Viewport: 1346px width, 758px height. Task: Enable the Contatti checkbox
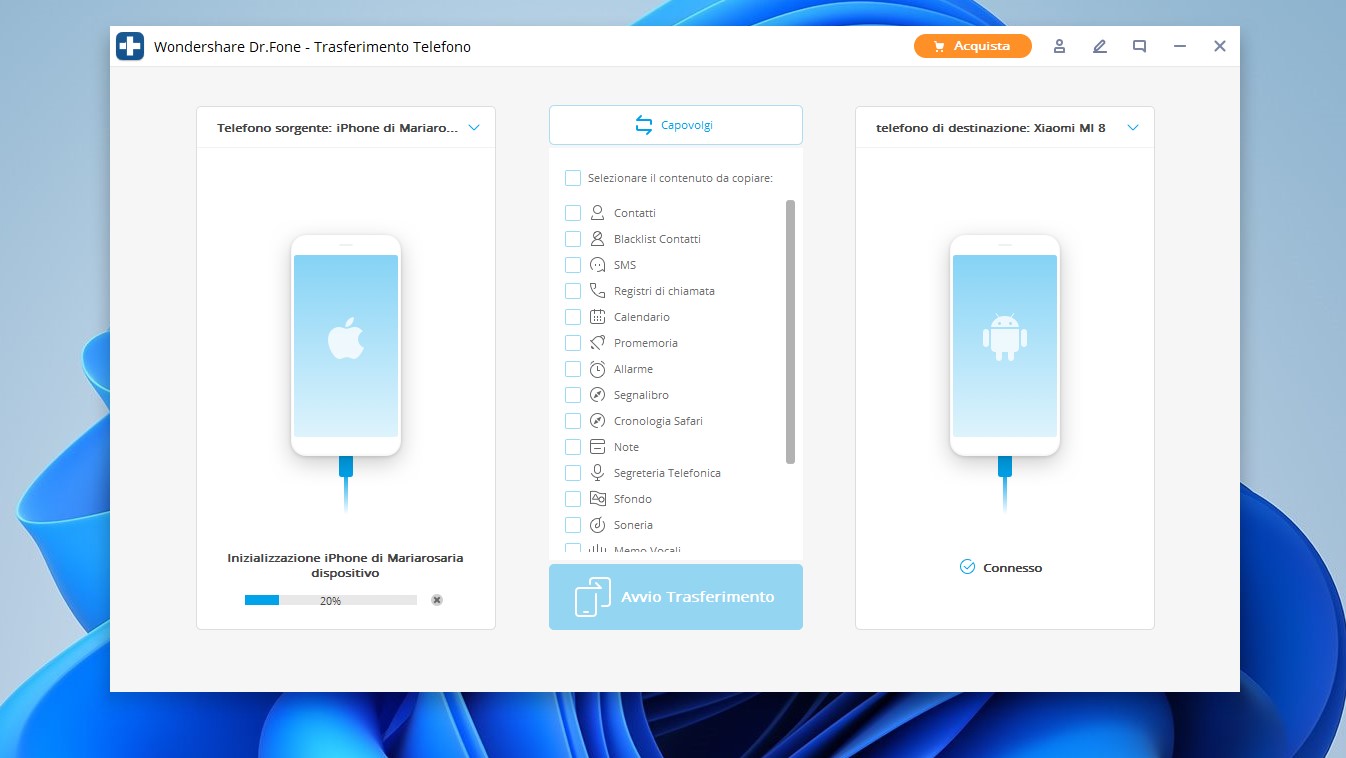click(573, 213)
